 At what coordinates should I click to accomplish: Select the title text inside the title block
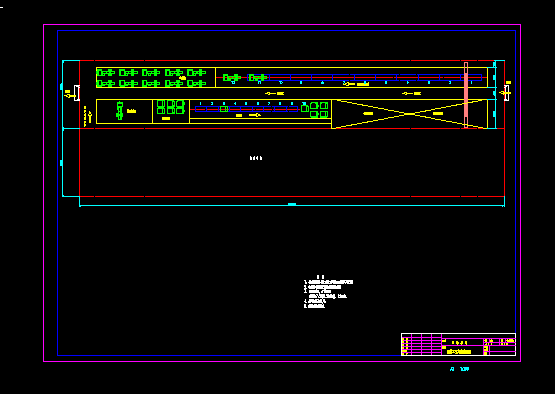coord(459,352)
